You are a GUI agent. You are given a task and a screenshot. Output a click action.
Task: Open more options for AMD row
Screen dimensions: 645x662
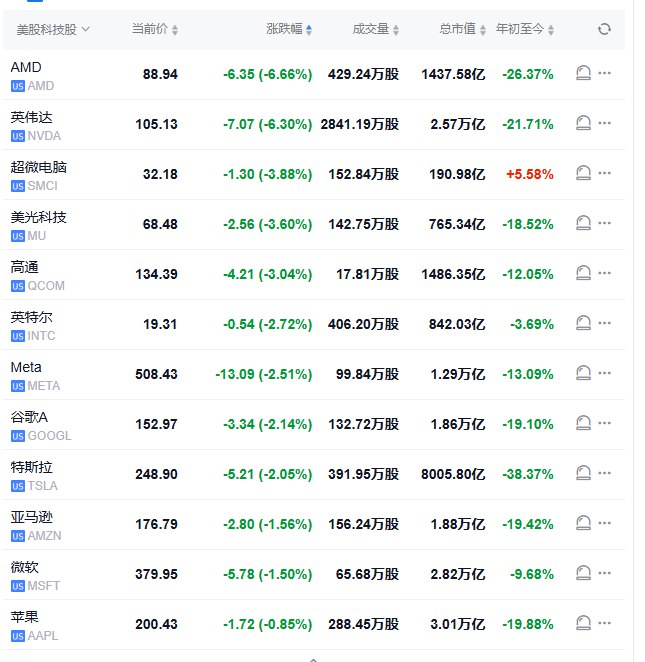click(604, 73)
